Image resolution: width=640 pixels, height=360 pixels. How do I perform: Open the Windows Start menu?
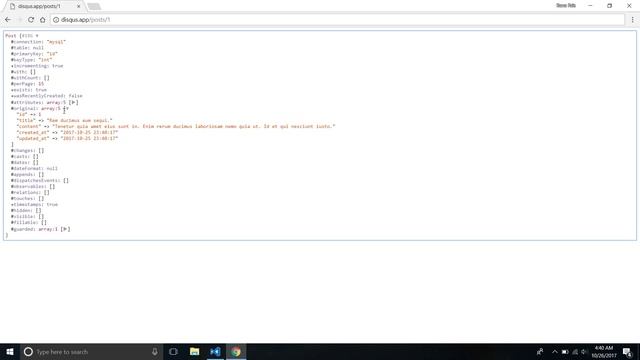(x=9, y=351)
